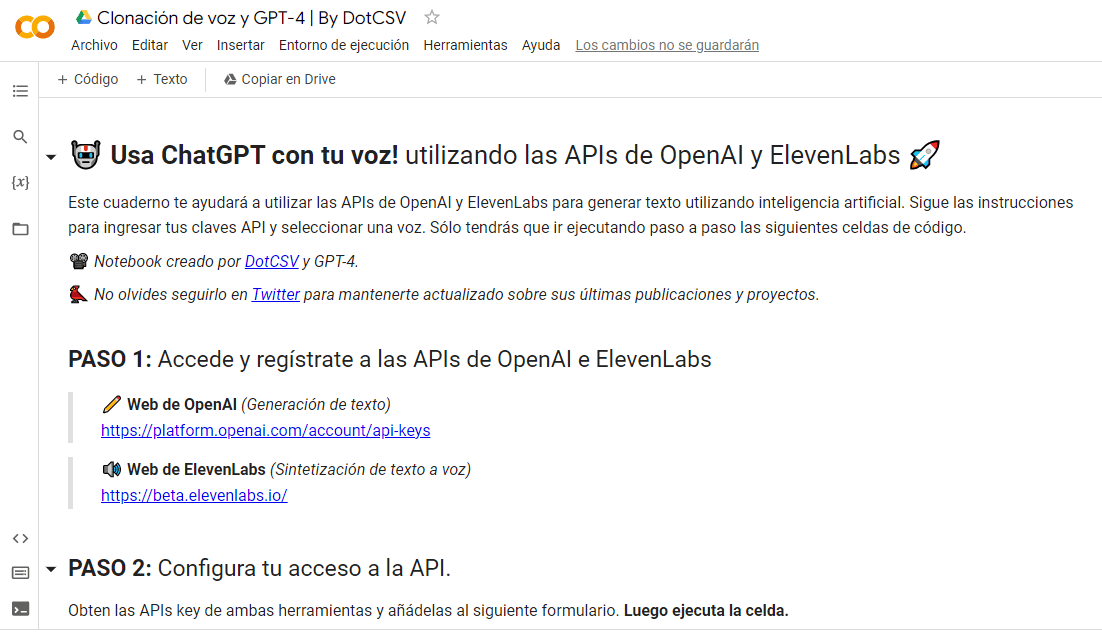The image size is (1102, 633).
Task: Click the Google Drive icon beside notebook title
Action: coord(84,18)
